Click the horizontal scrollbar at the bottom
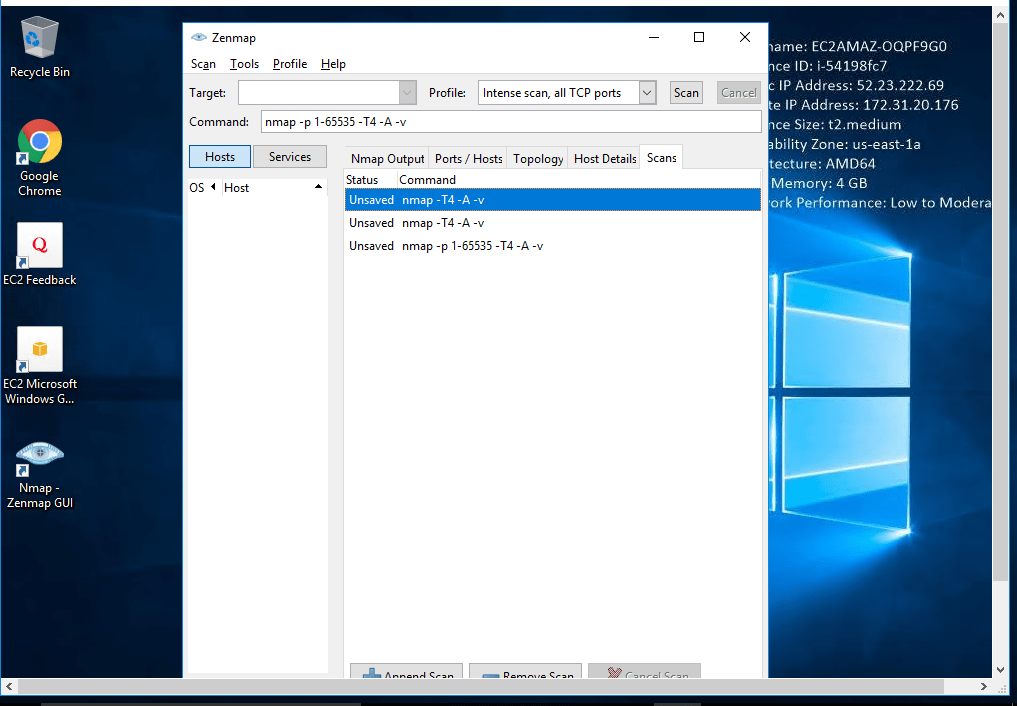Viewport: 1017px width, 706px height. click(x=500, y=687)
